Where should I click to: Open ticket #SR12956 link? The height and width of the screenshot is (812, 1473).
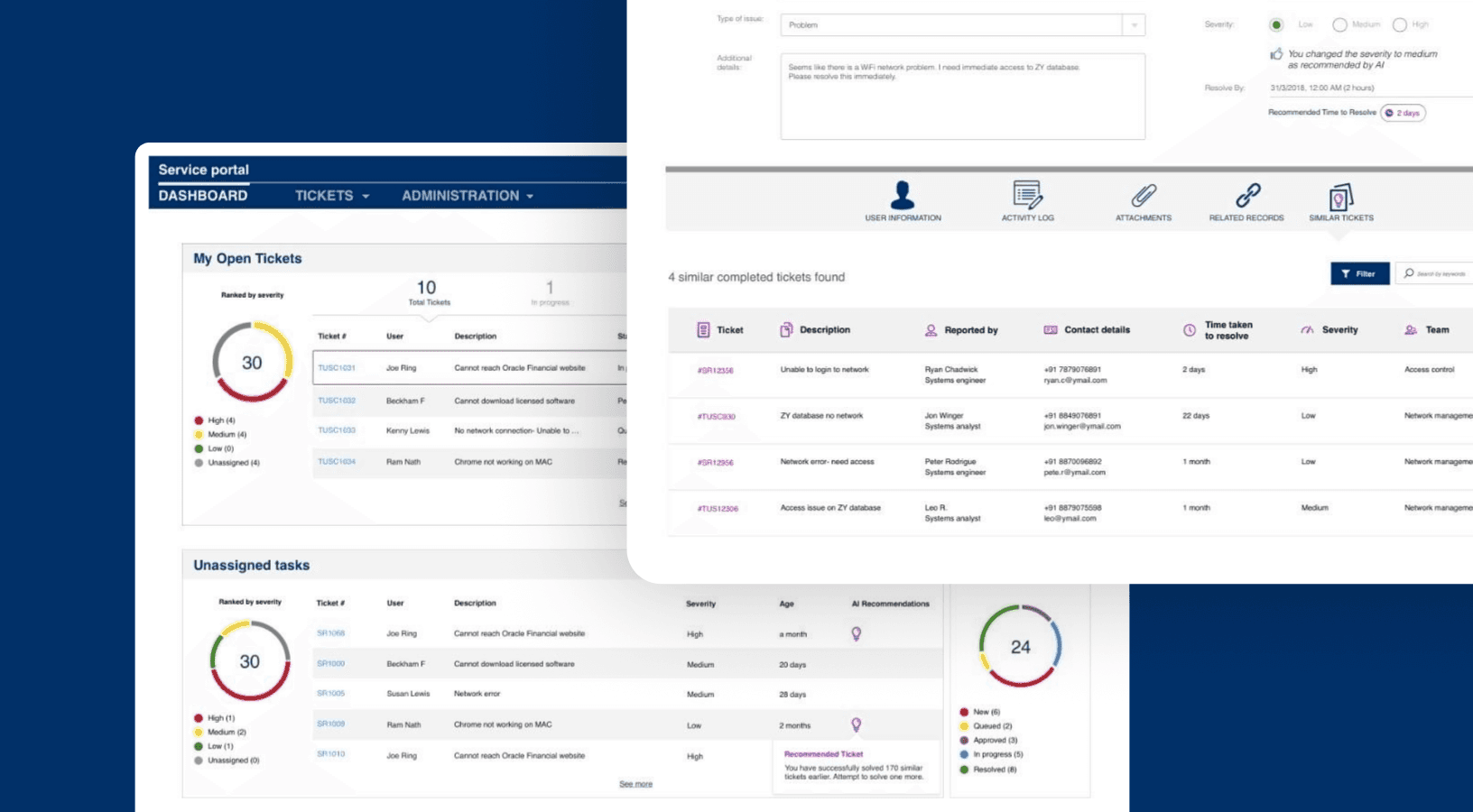[x=715, y=463]
